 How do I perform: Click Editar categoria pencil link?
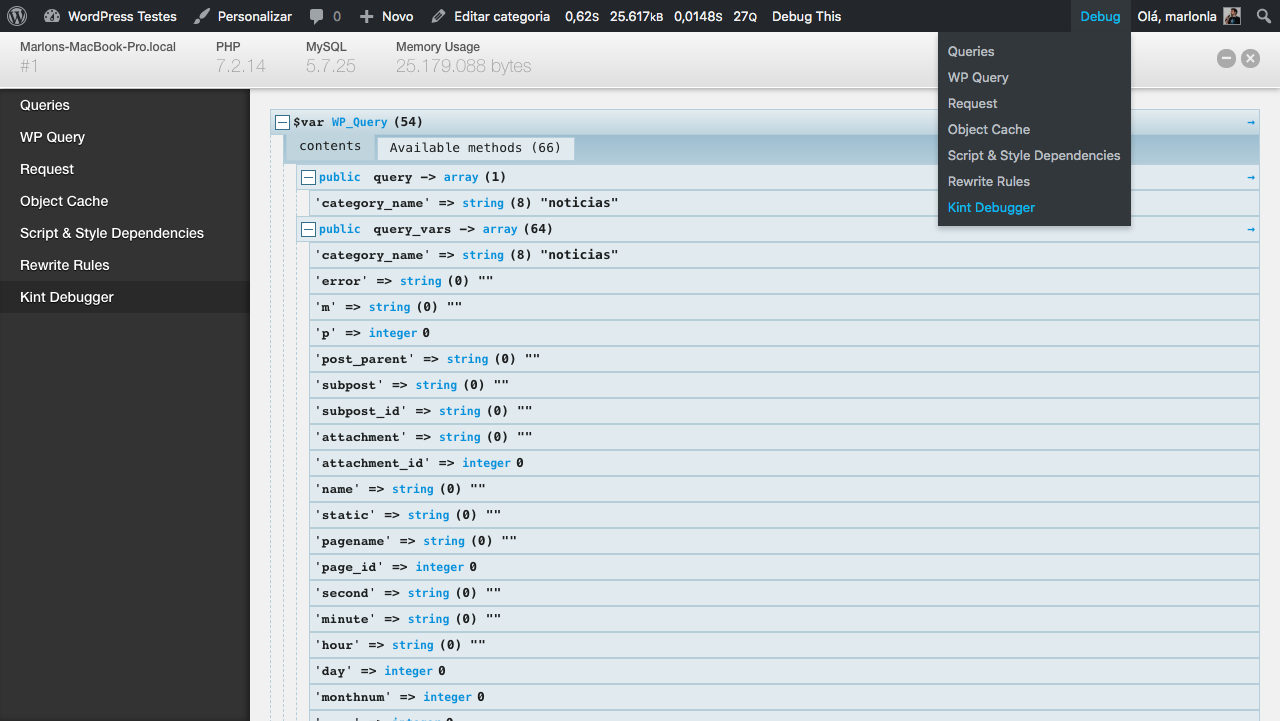[490, 16]
